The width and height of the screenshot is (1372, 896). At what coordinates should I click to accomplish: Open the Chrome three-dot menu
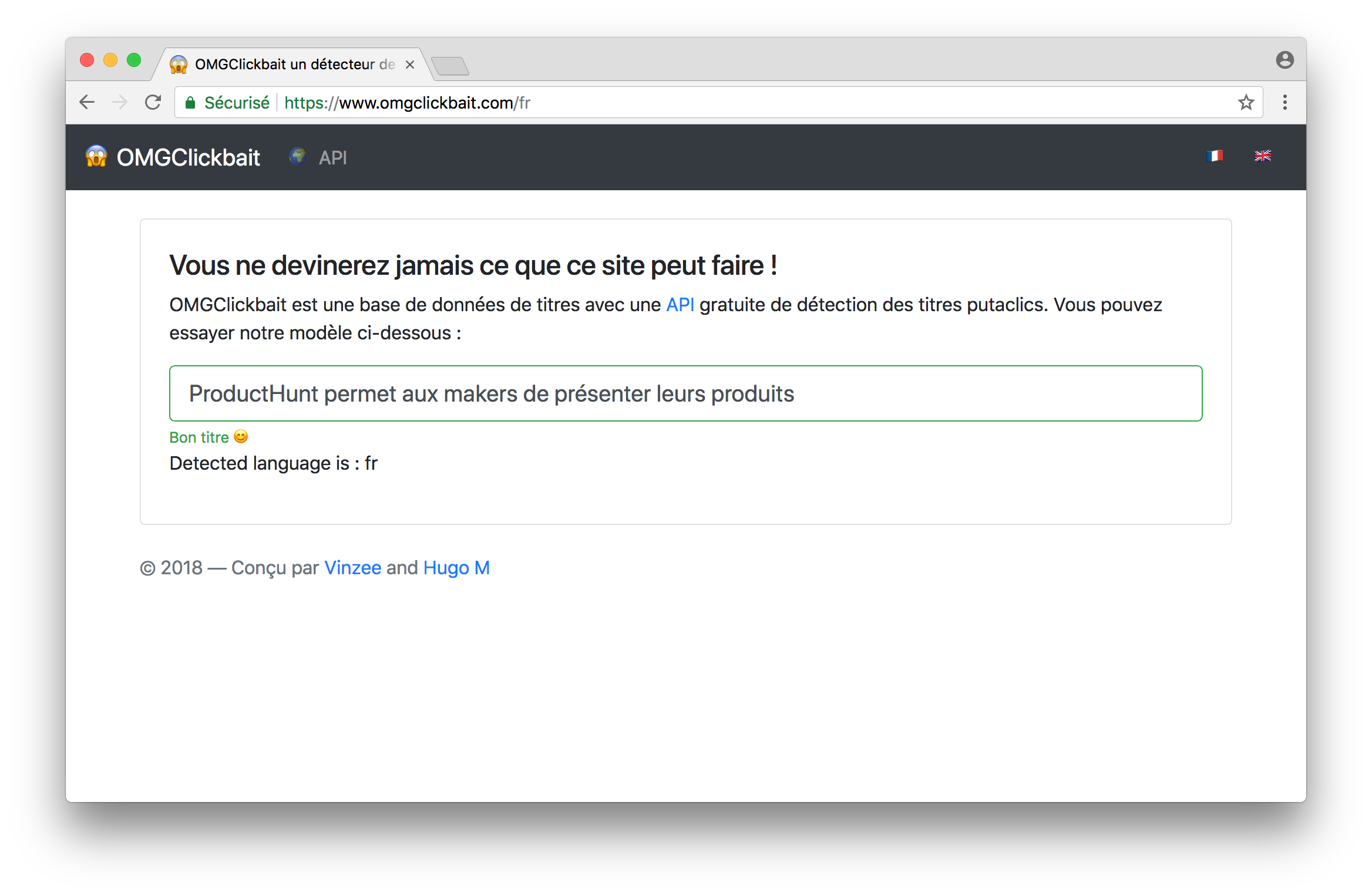(x=1284, y=103)
